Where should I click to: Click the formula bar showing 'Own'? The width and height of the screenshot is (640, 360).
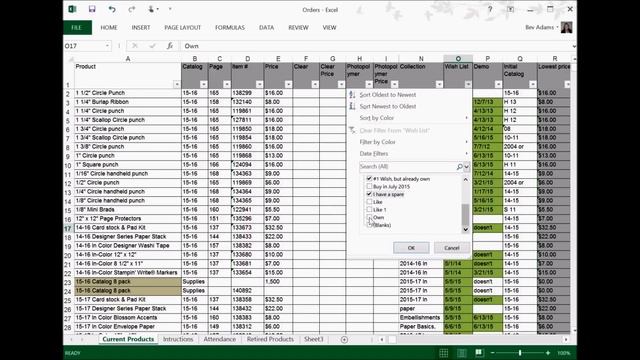376,46
